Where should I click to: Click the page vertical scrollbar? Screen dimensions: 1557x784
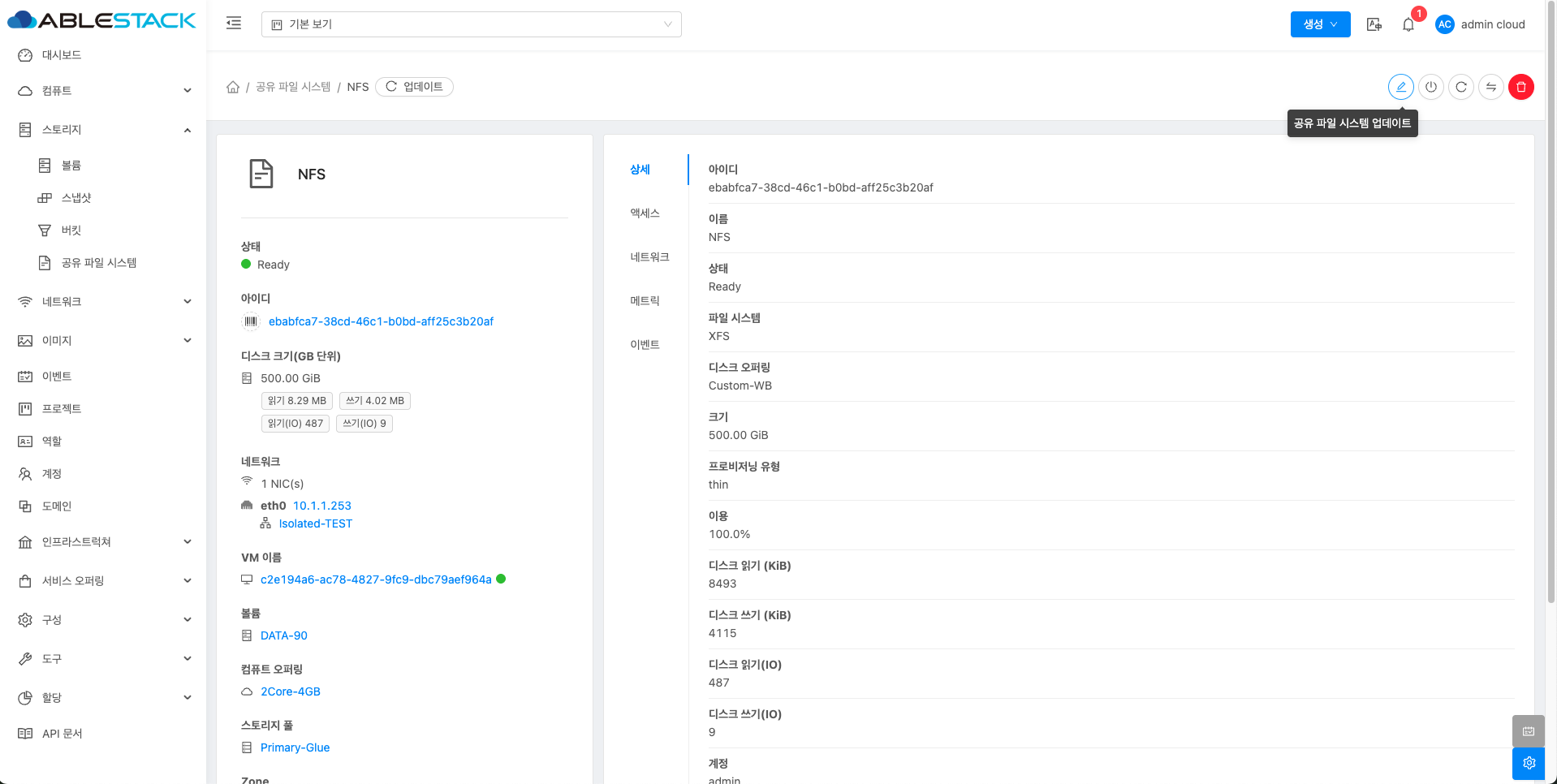1551,325
